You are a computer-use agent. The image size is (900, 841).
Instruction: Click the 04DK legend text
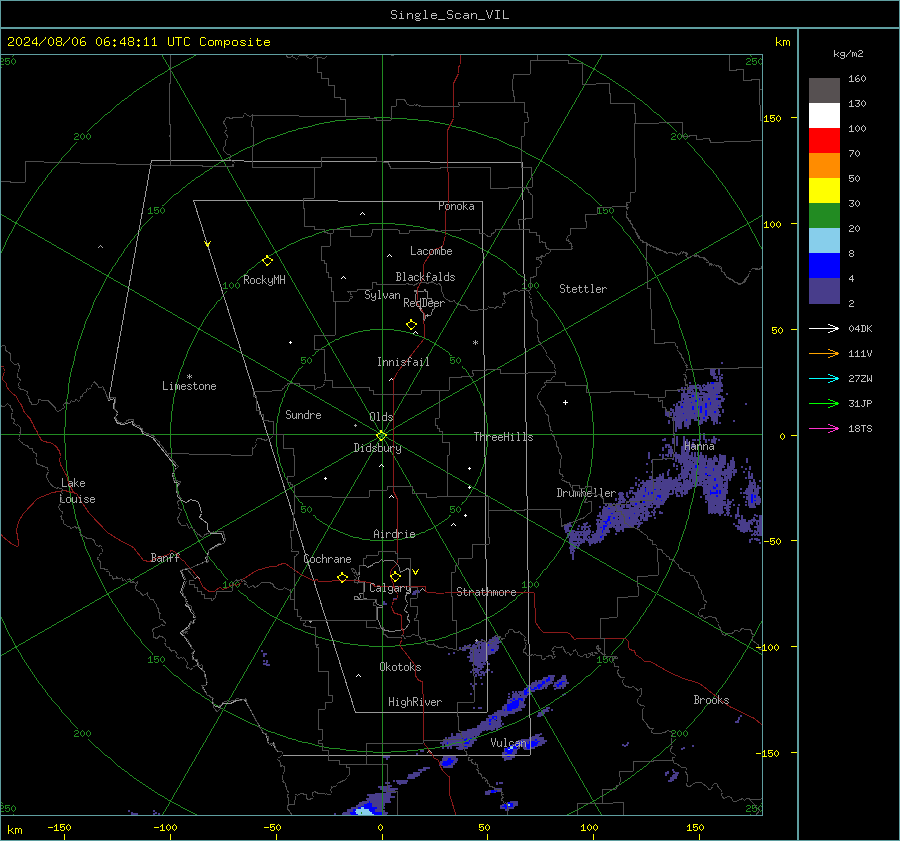[860, 329]
